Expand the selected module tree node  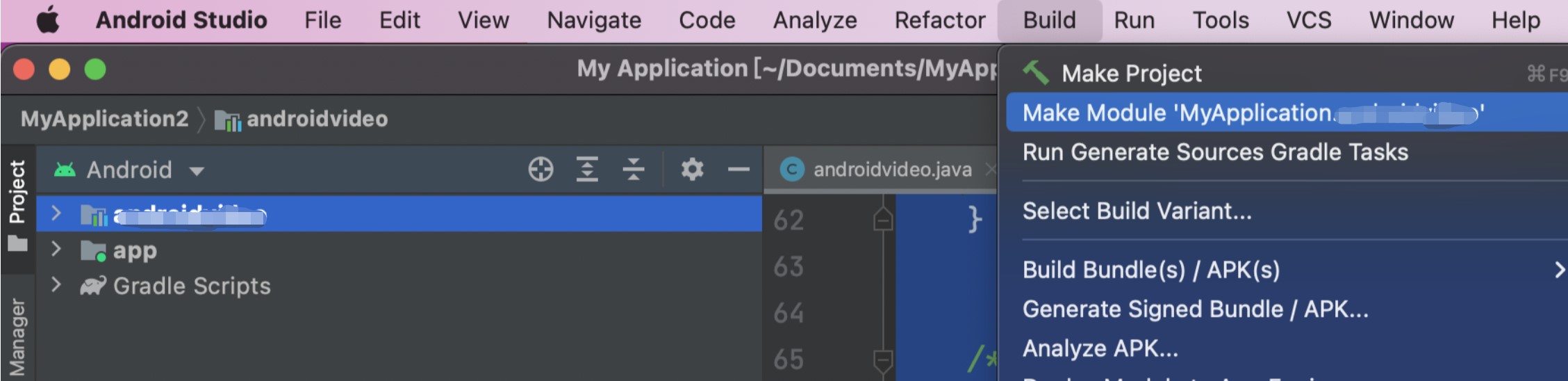point(56,213)
